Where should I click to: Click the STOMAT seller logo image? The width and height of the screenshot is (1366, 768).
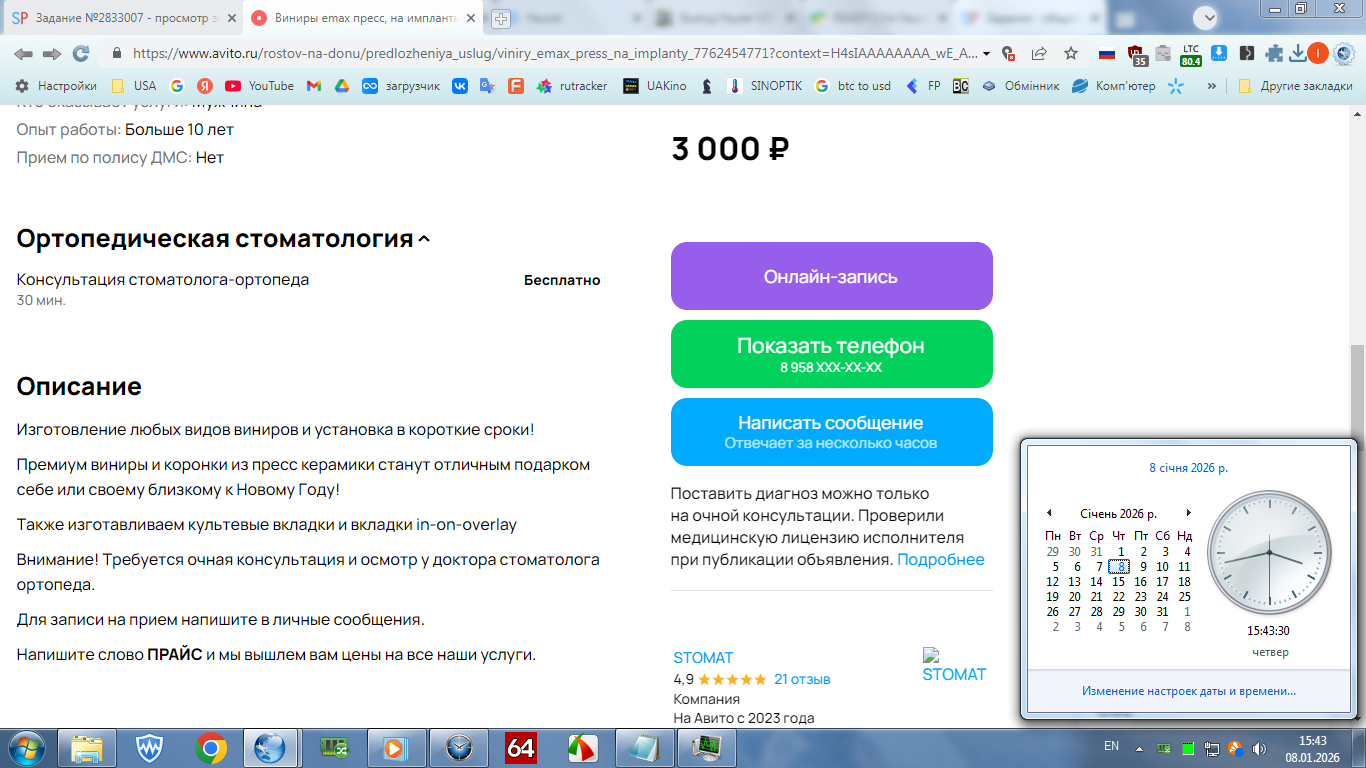(x=954, y=665)
